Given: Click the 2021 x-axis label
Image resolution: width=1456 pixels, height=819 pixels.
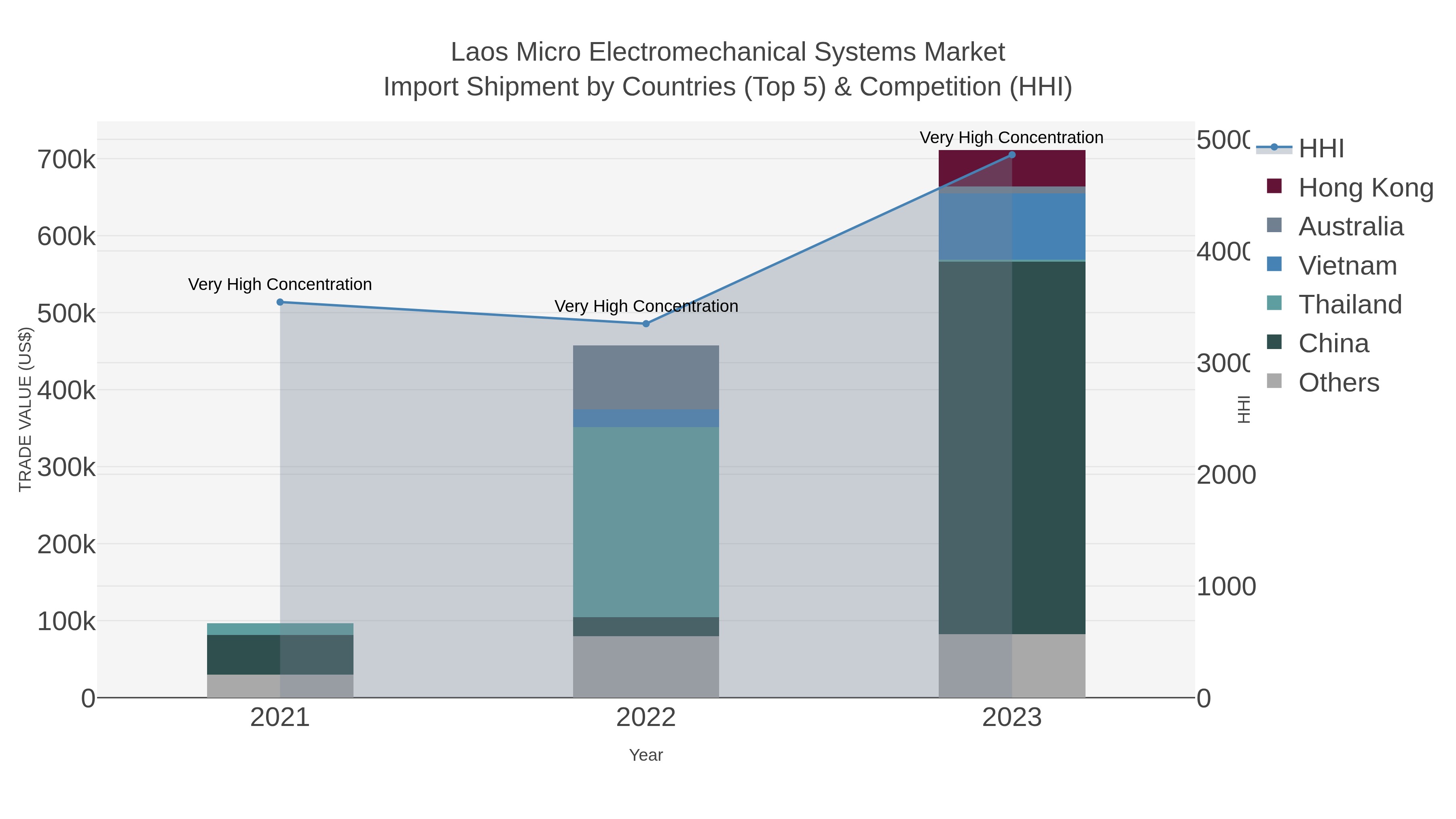Looking at the screenshot, I should 280,718.
